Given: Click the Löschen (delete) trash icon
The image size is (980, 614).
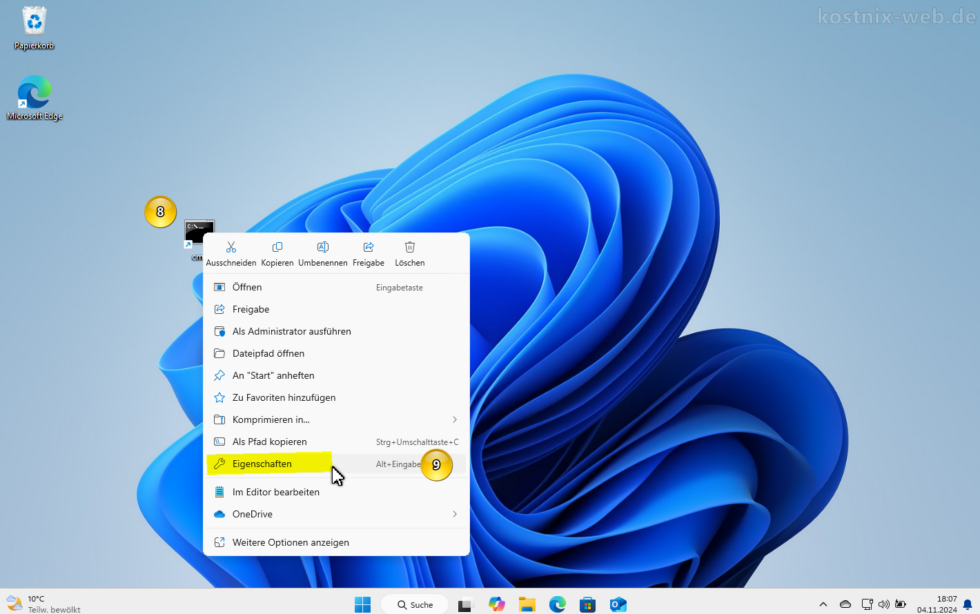Looking at the screenshot, I should click(x=409, y=248).
